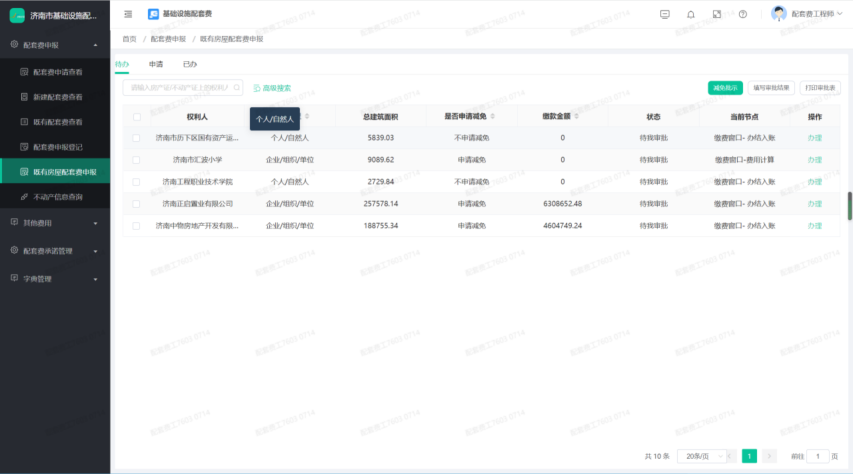Click the message icon in top bar

[x=665, y=14]
